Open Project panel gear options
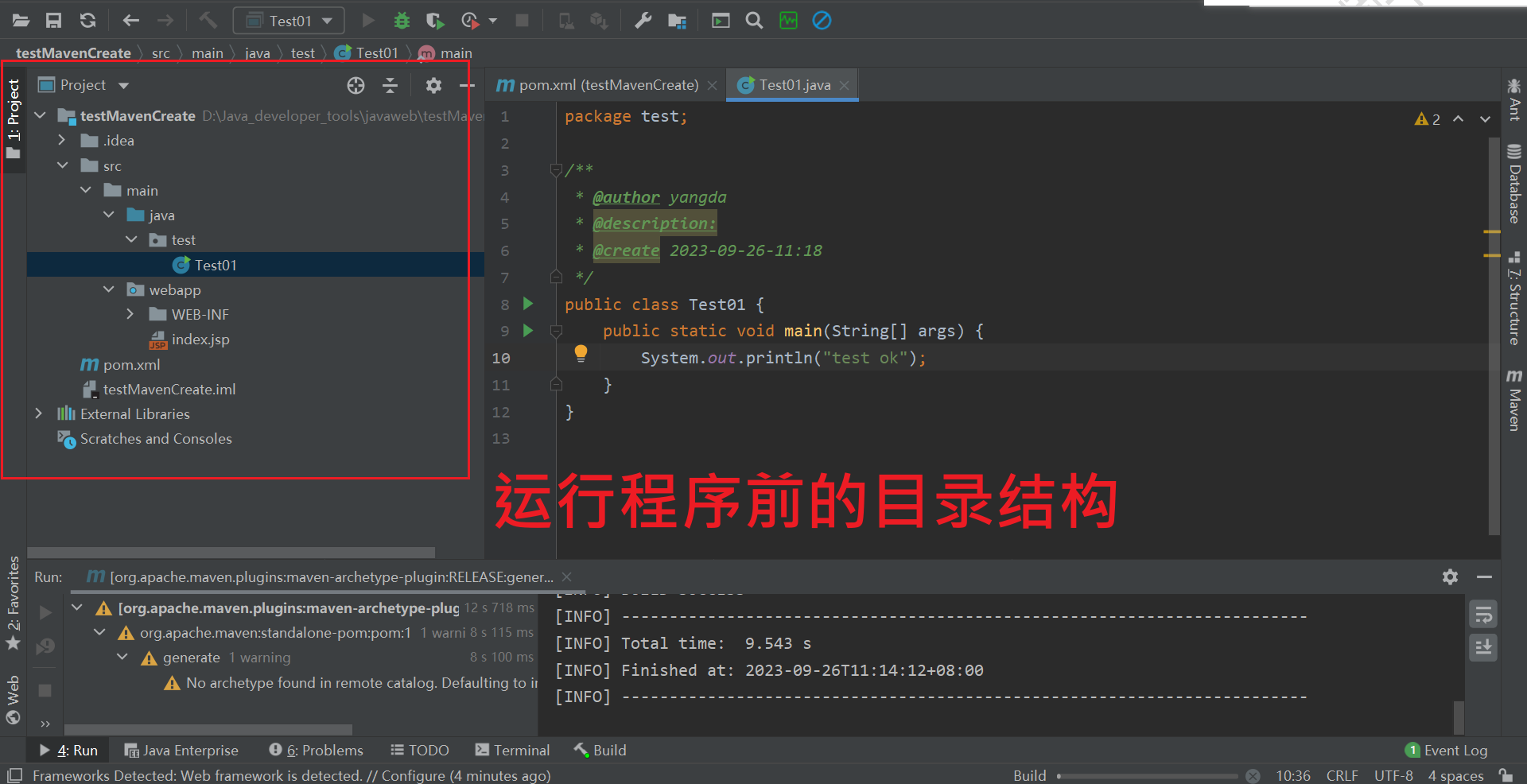The image size is (1527, 784). tap(433, 85)
